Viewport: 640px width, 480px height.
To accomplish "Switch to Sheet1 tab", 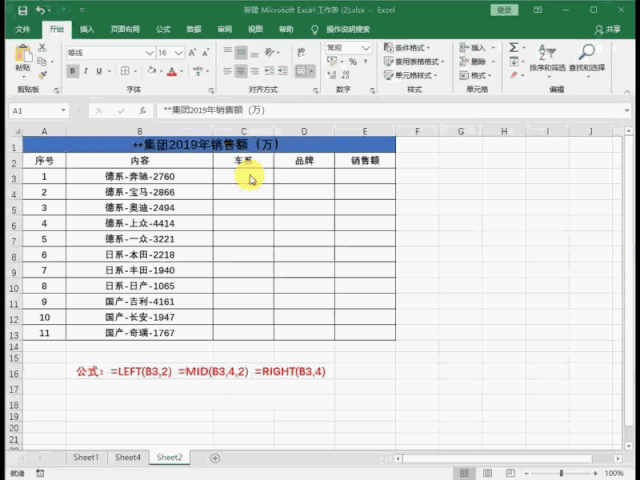I will (x=86, y=458).
